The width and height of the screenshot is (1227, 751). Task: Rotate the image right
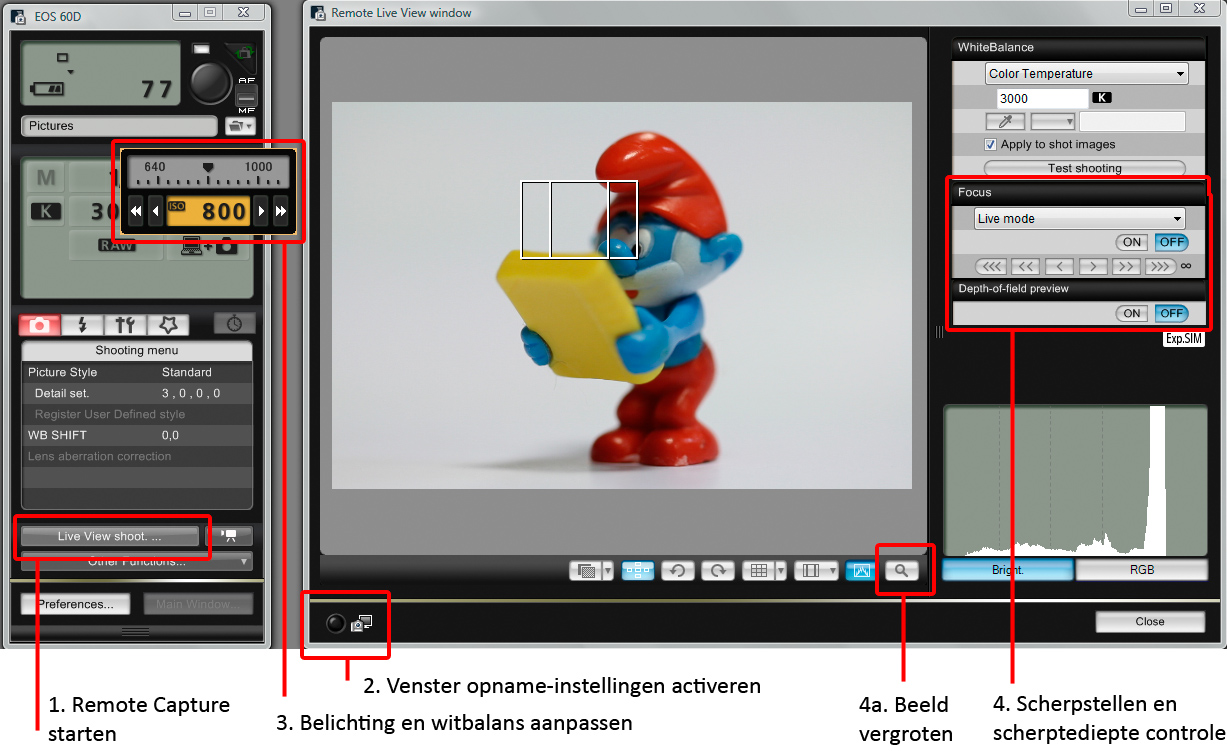tap(718, 570)
